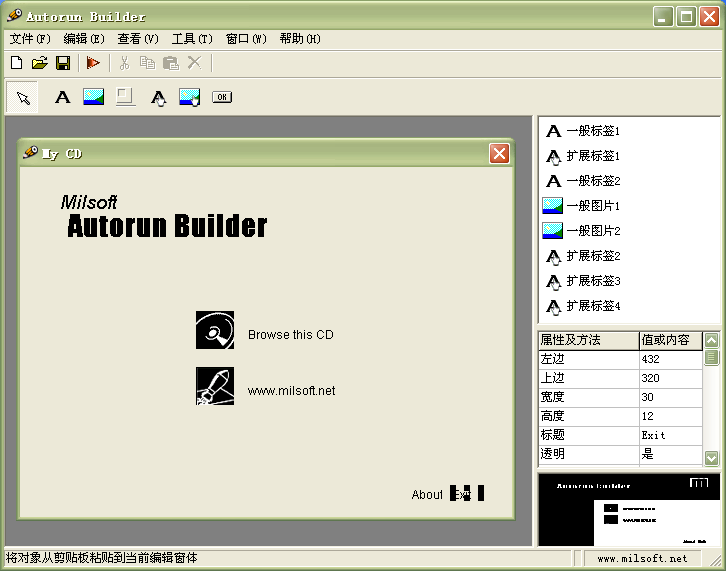Edit the 左边 value 432

[x=670, y=359]
